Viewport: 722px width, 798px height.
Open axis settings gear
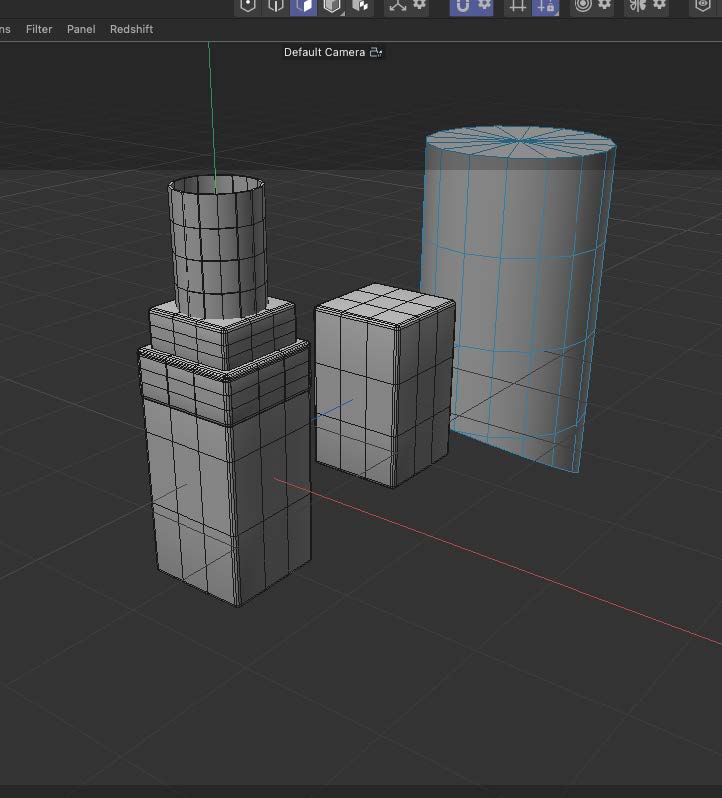click(419, 6)
